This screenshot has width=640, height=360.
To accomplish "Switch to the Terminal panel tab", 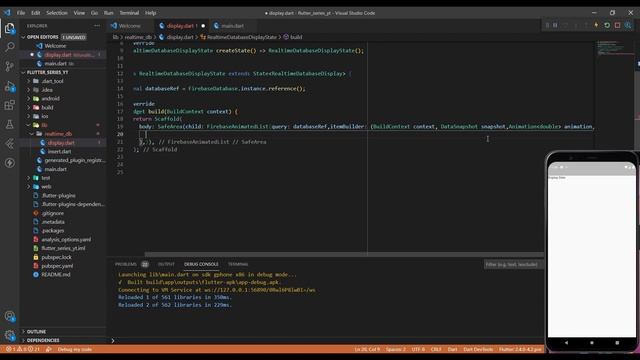I will click(238, 264).
